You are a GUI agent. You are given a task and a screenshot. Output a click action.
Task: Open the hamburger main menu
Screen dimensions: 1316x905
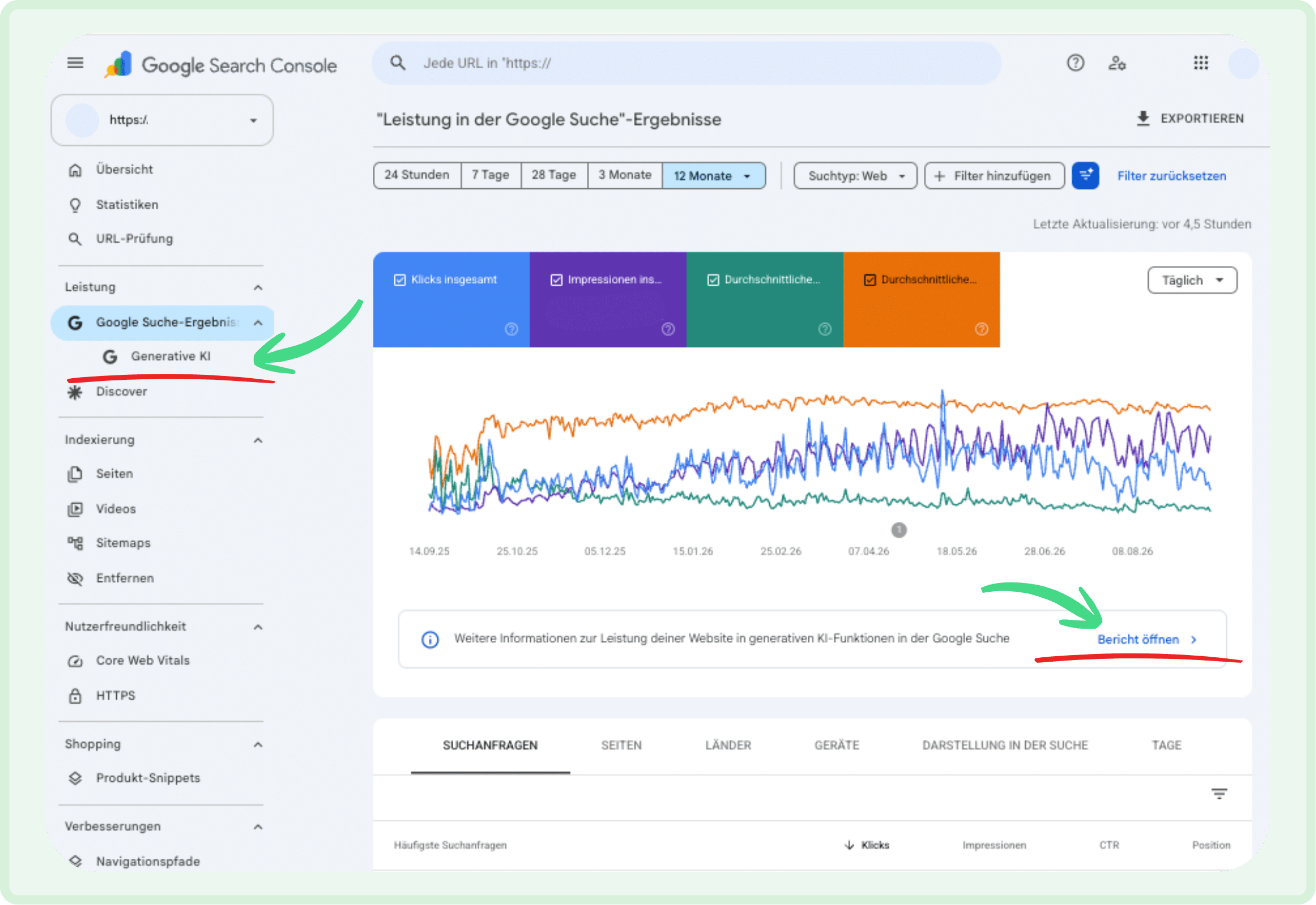tap(75, 62)
